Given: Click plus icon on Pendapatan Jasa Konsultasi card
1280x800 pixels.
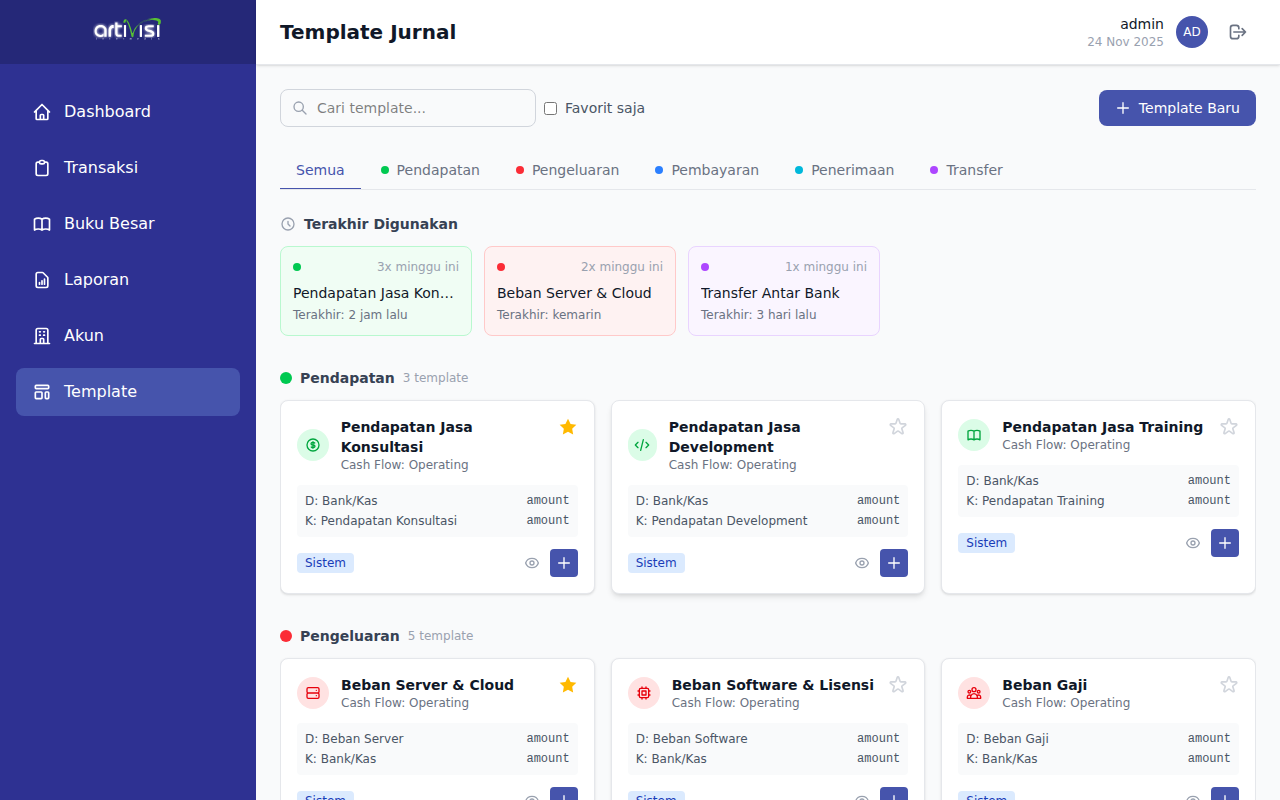Looking at the screenshot, I should (564, 563).
